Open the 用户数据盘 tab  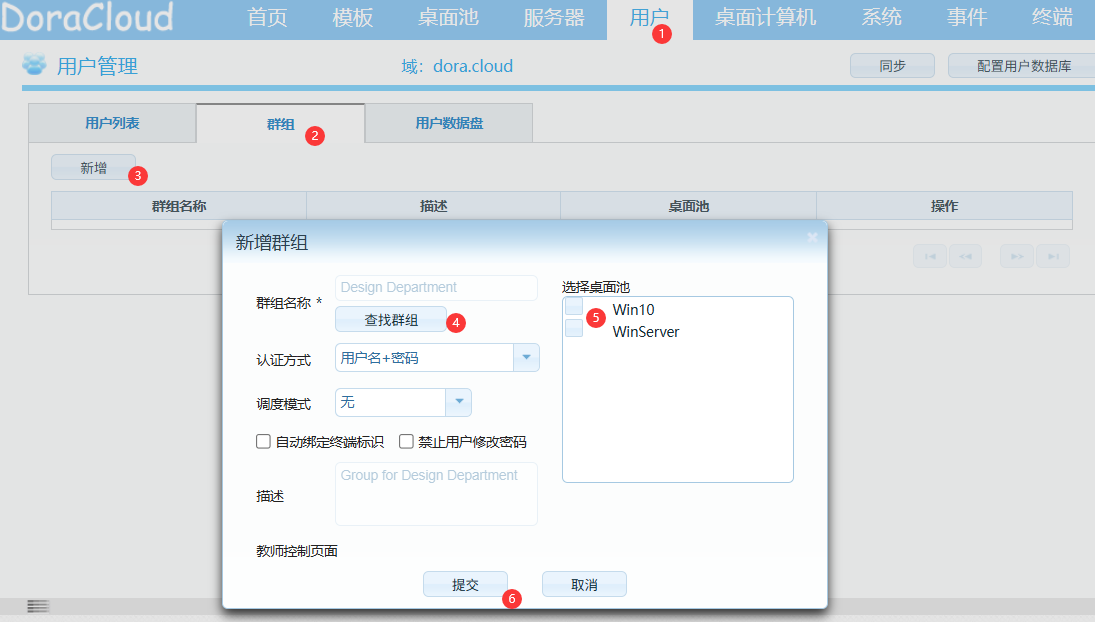point(449,123)
